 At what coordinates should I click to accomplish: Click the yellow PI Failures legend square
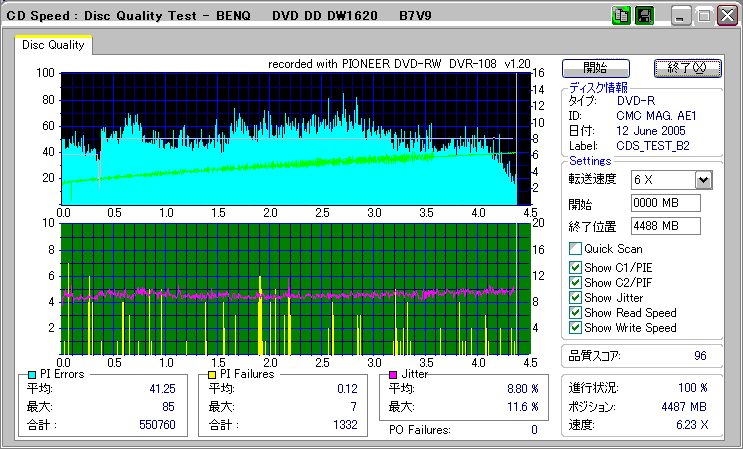pyautogui.click(x=211, y=374)
